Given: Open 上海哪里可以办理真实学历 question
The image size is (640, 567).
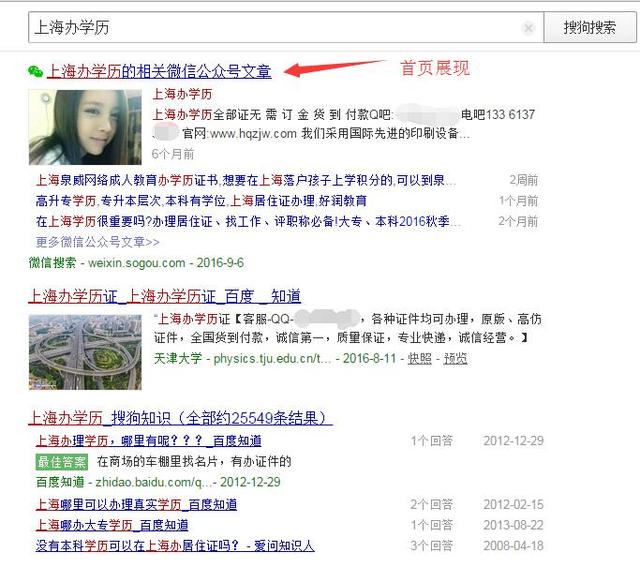Looking at the screenshot, I should click(x=137, y=505).
